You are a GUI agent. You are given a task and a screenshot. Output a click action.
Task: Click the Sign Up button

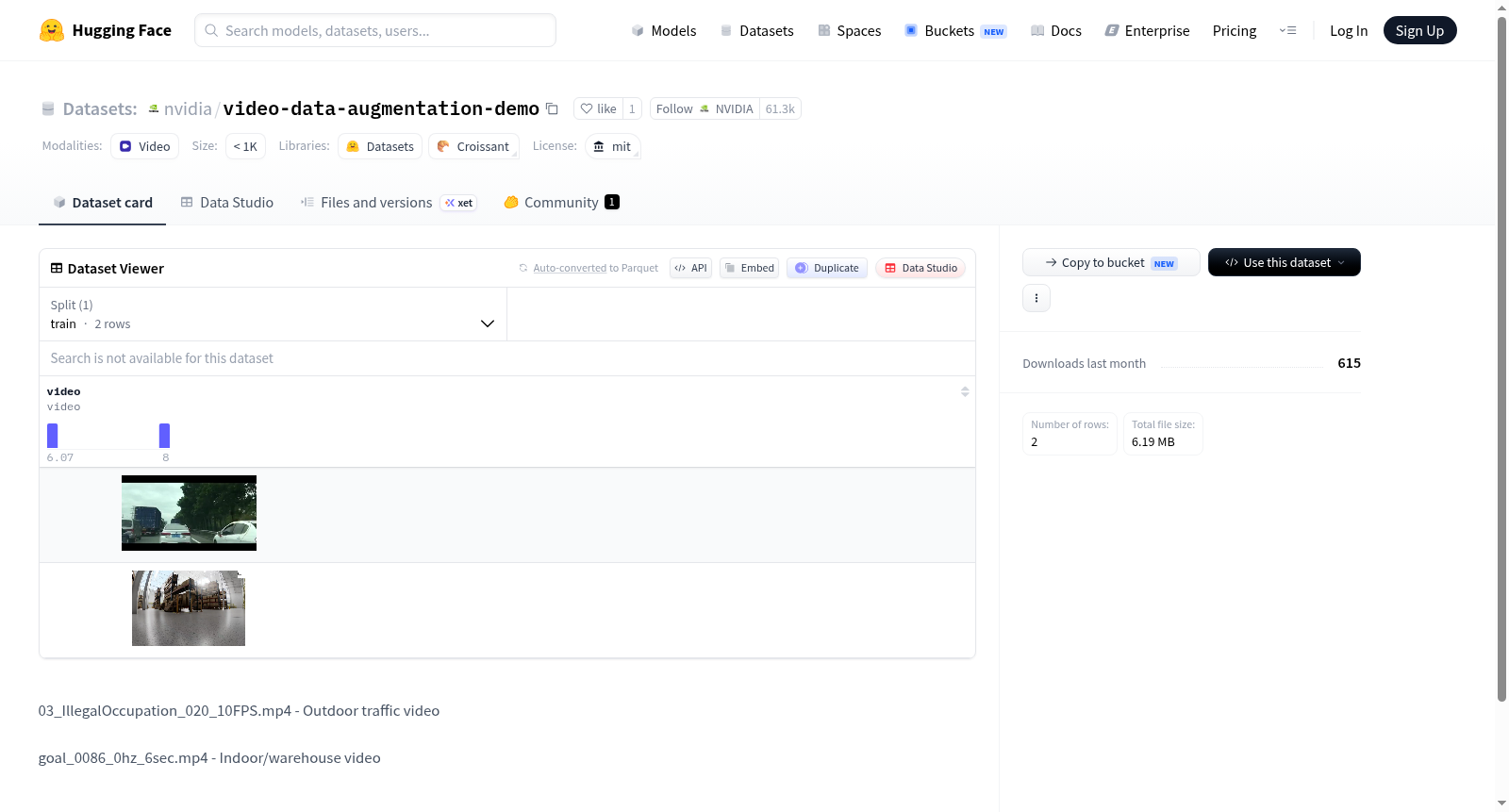pyautogui.click(x=1419, y=30)
